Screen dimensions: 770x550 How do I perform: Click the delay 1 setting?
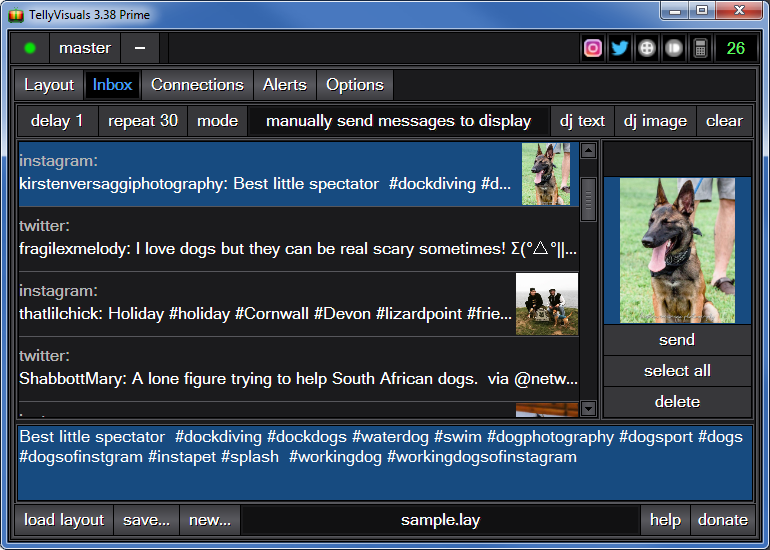point(57,121)
